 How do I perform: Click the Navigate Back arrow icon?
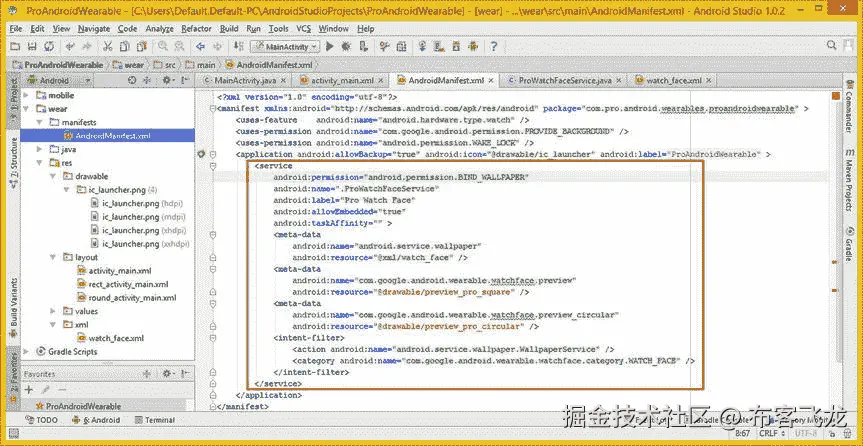point(201,46)
